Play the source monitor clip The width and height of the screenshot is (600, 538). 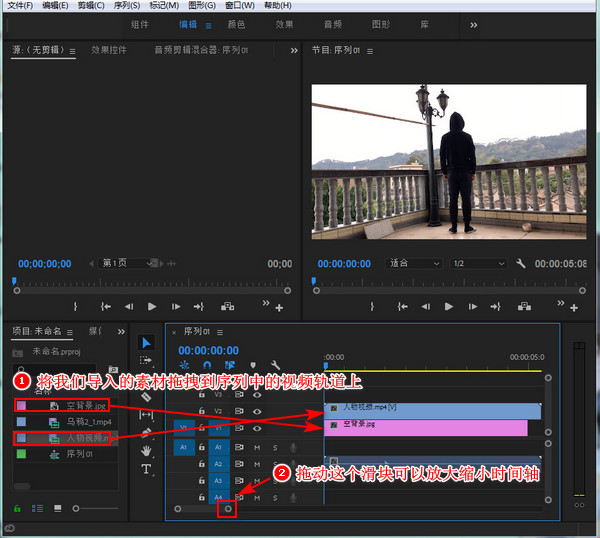tap(152, 306)
